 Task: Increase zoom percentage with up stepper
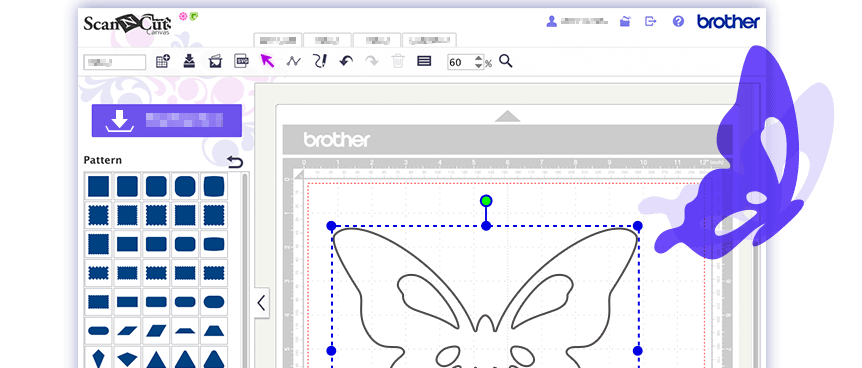(479, 58)
